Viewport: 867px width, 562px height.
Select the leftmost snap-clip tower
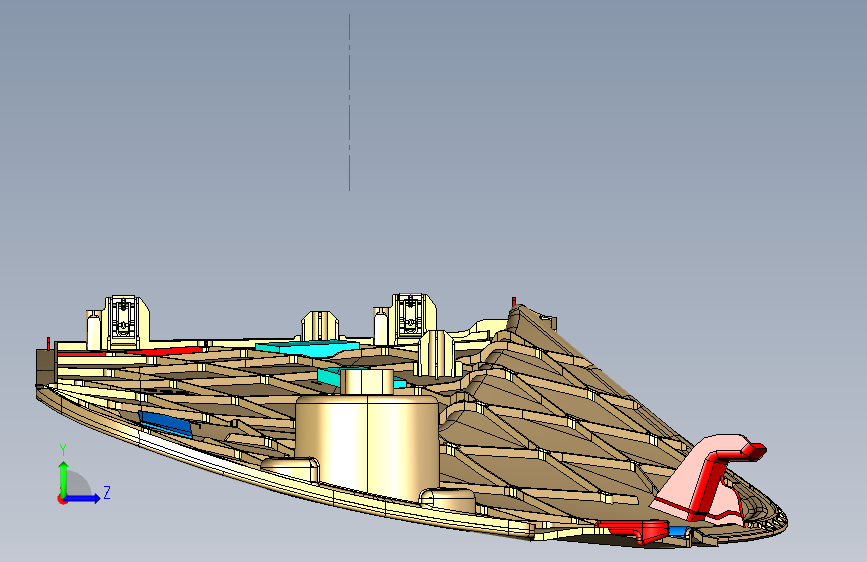coord(127,321)
